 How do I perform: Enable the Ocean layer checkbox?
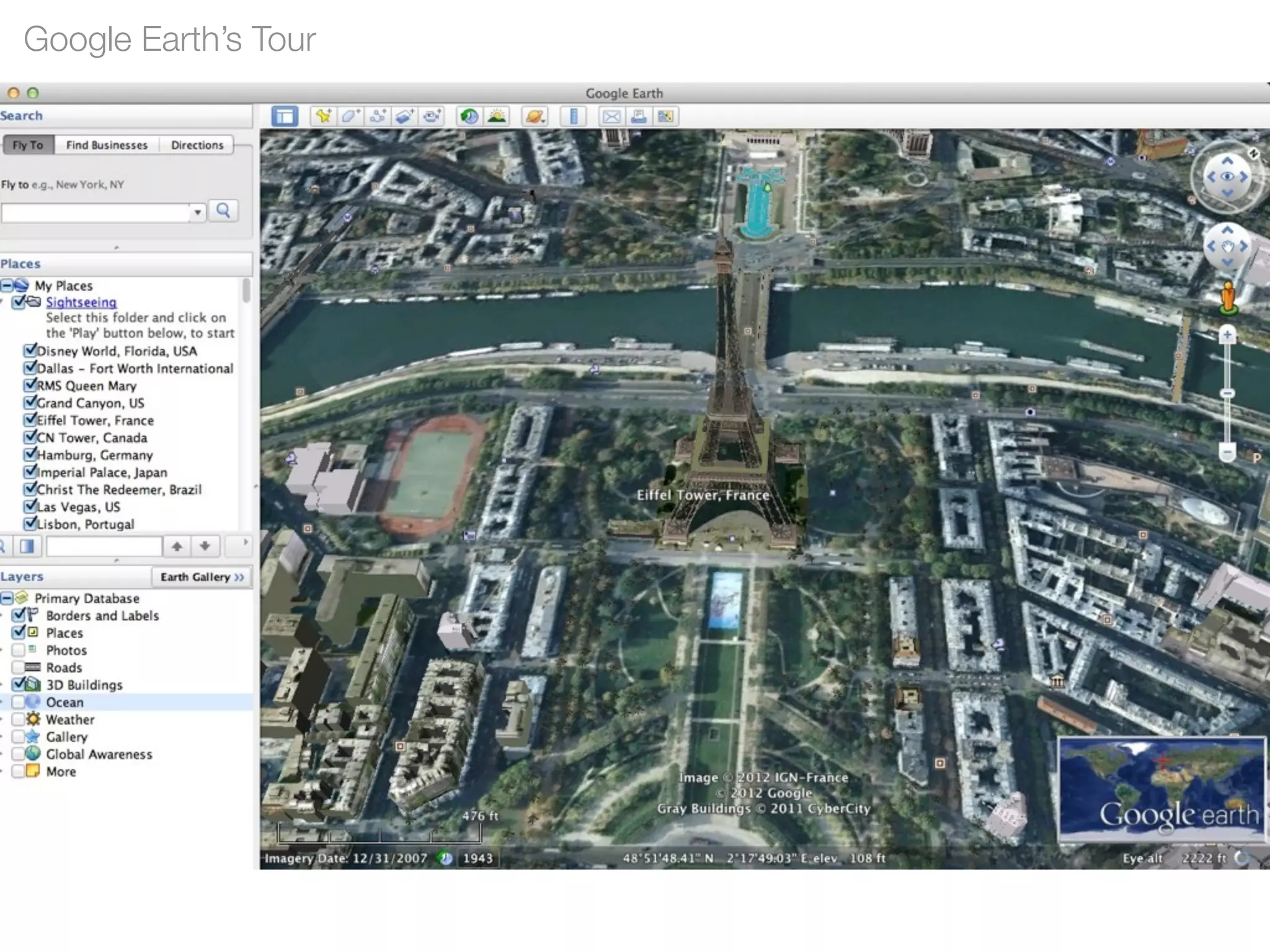click(19, 702)
